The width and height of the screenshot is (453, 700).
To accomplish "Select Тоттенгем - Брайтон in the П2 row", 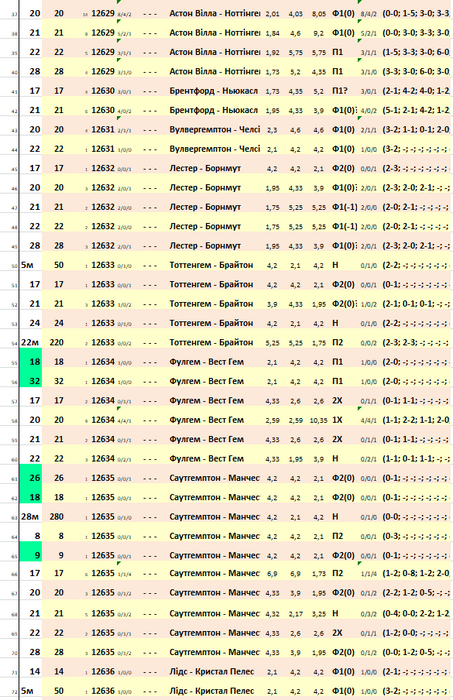I will point(211,342).
